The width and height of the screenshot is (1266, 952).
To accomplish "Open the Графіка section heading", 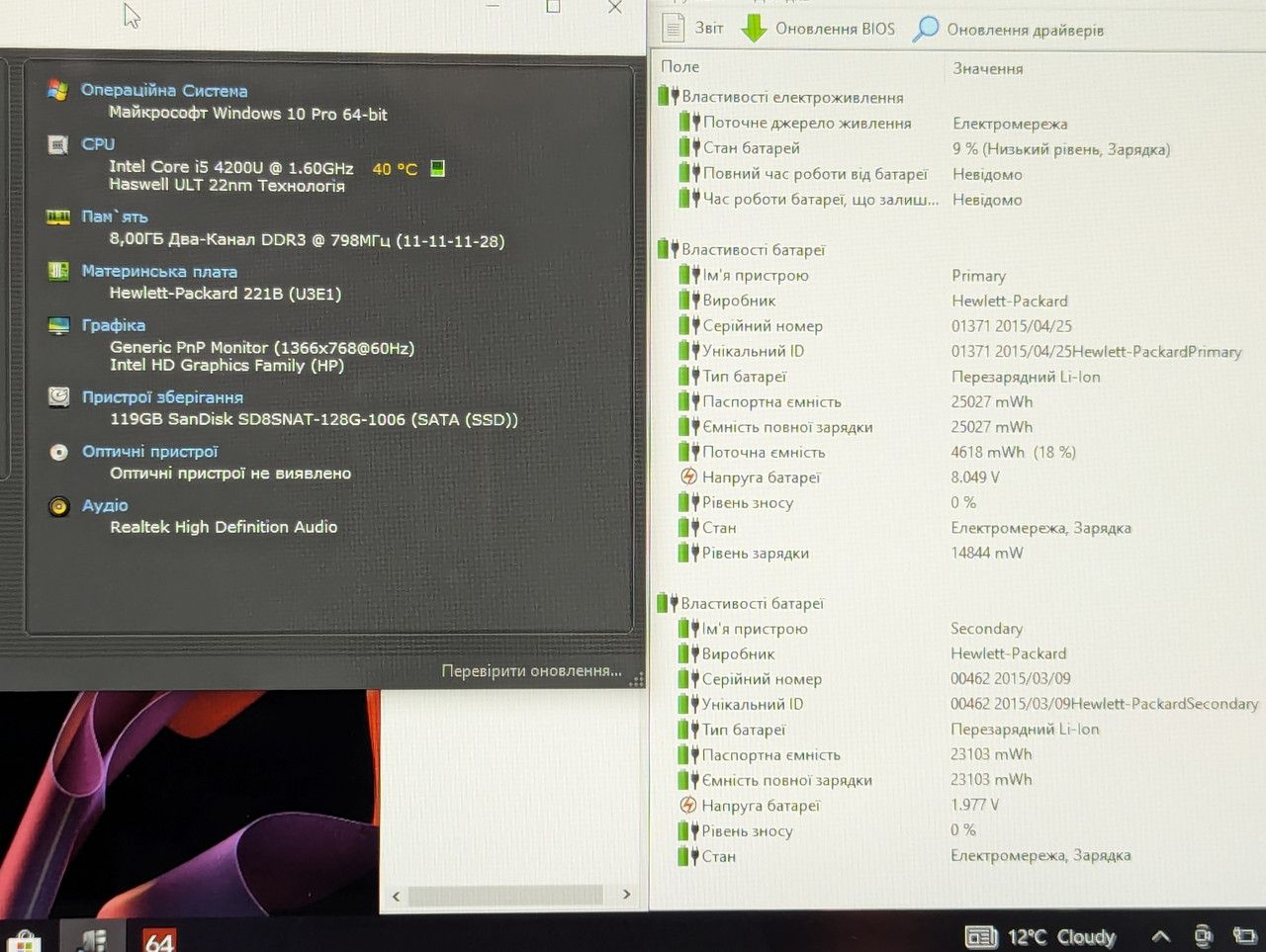I will pos(114,324).
